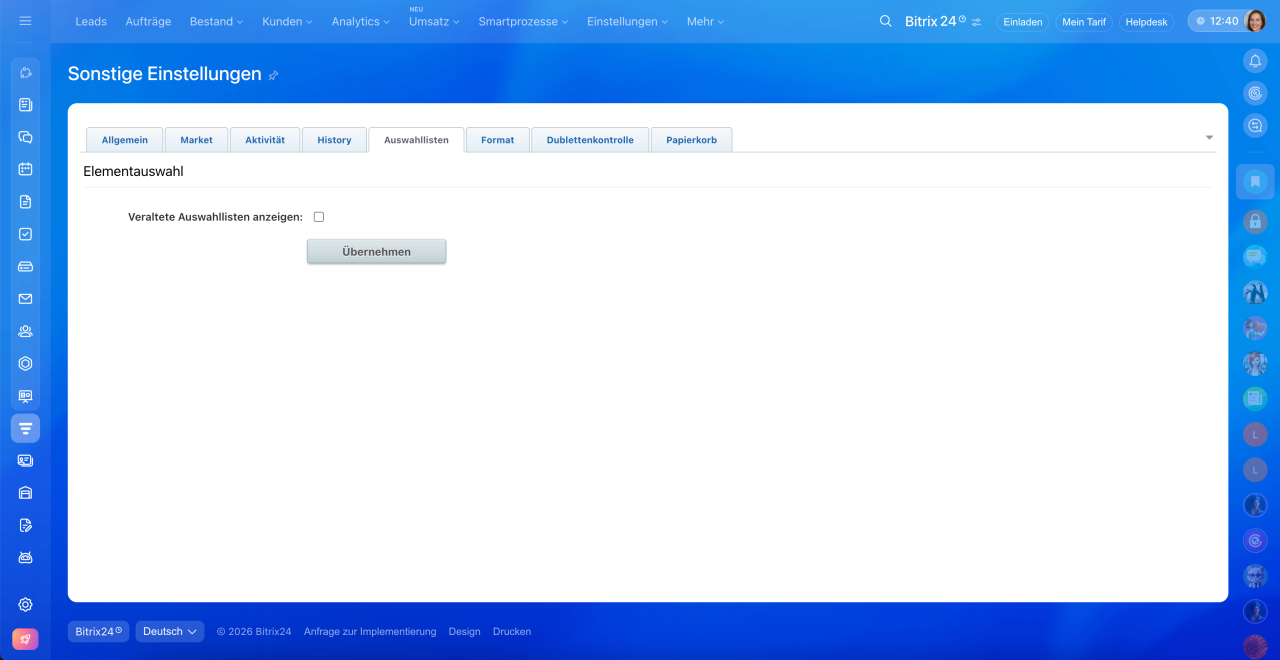
Task: Switch to the Format tab
Action: [x=497, y=140]
